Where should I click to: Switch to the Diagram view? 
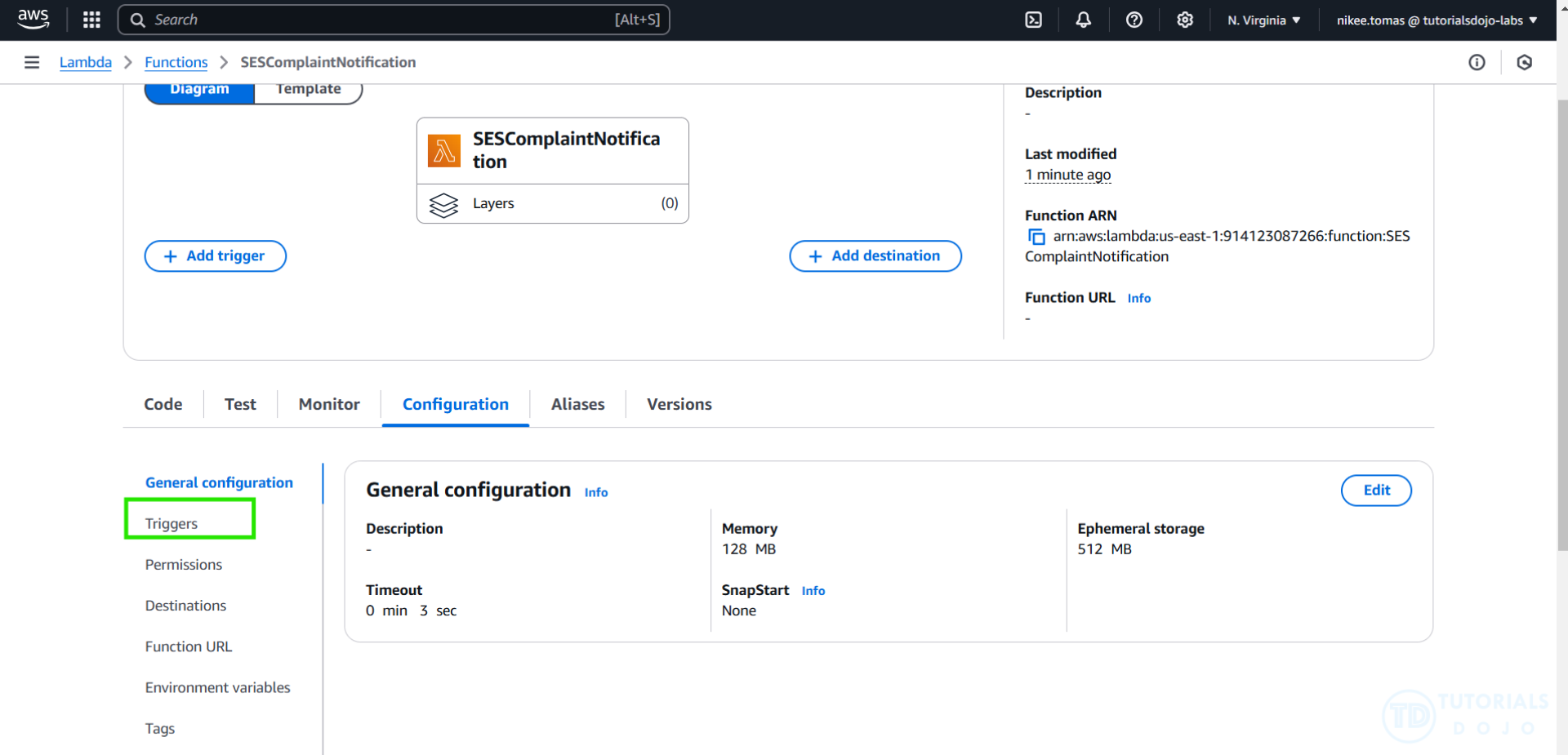click(x=200, y=91)
